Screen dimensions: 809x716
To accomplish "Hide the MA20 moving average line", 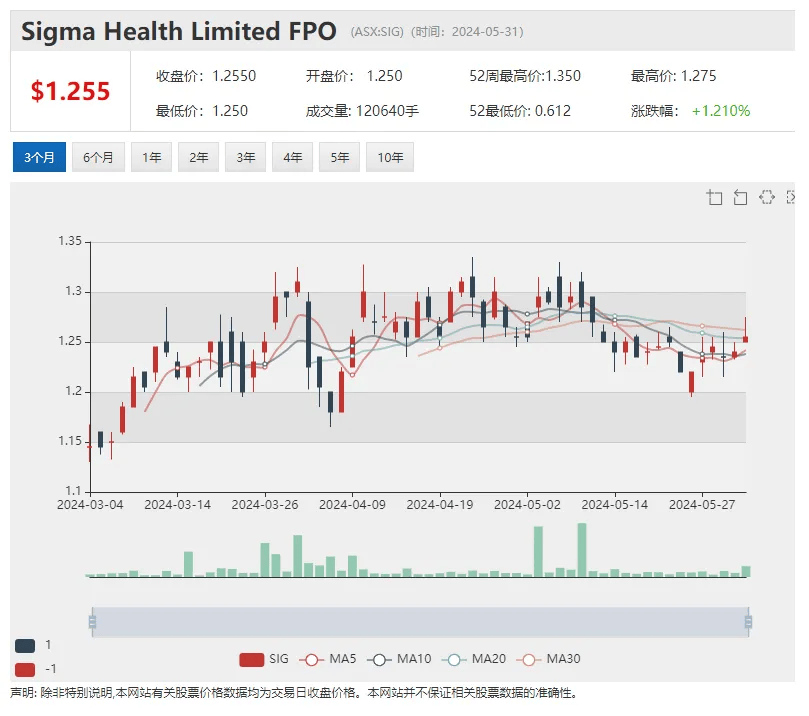I will pyautogui.click(x=474, y=659).
